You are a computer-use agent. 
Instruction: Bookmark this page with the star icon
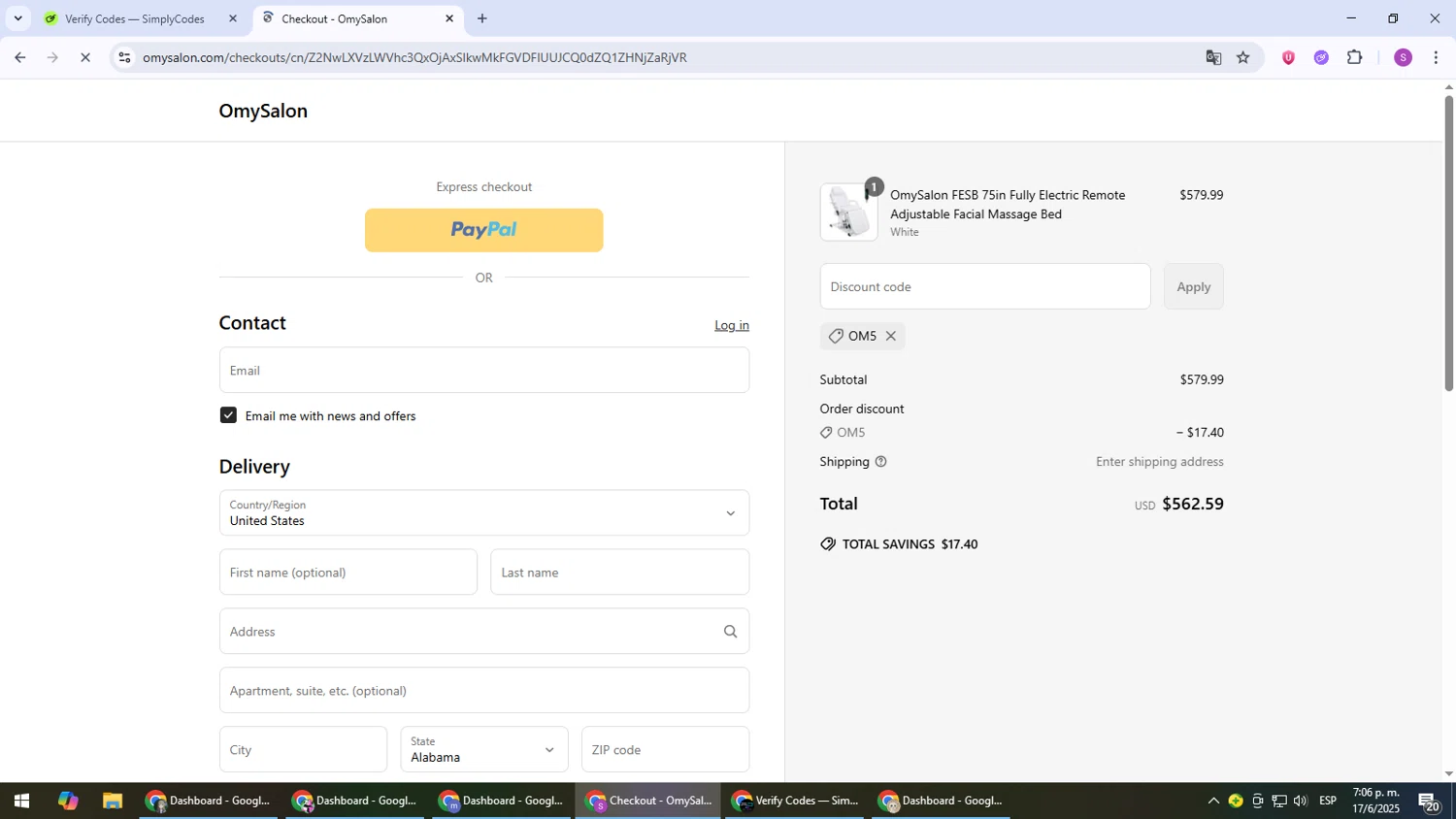tap(1243, 58)
